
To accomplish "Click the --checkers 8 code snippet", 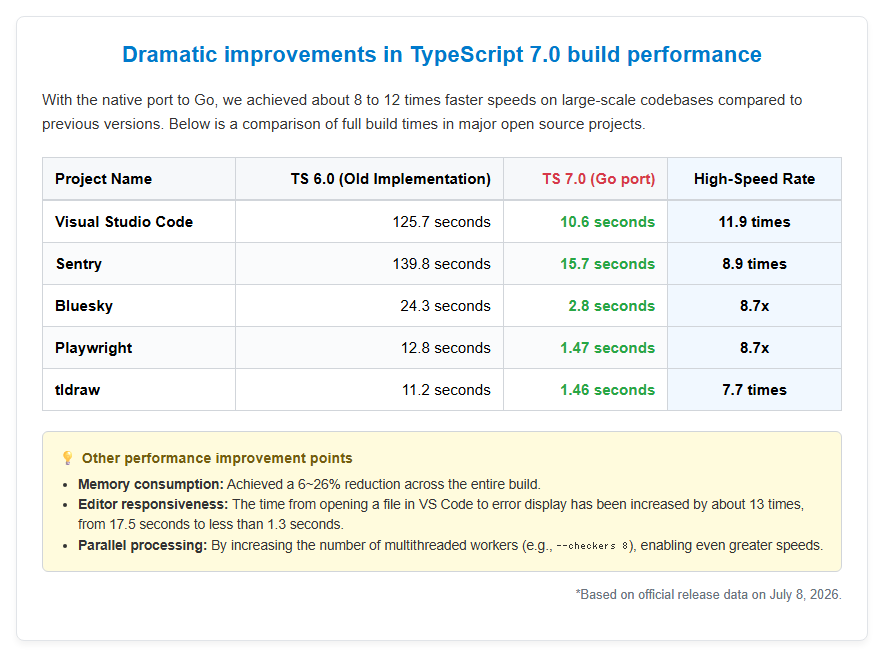I will [592, 546].
